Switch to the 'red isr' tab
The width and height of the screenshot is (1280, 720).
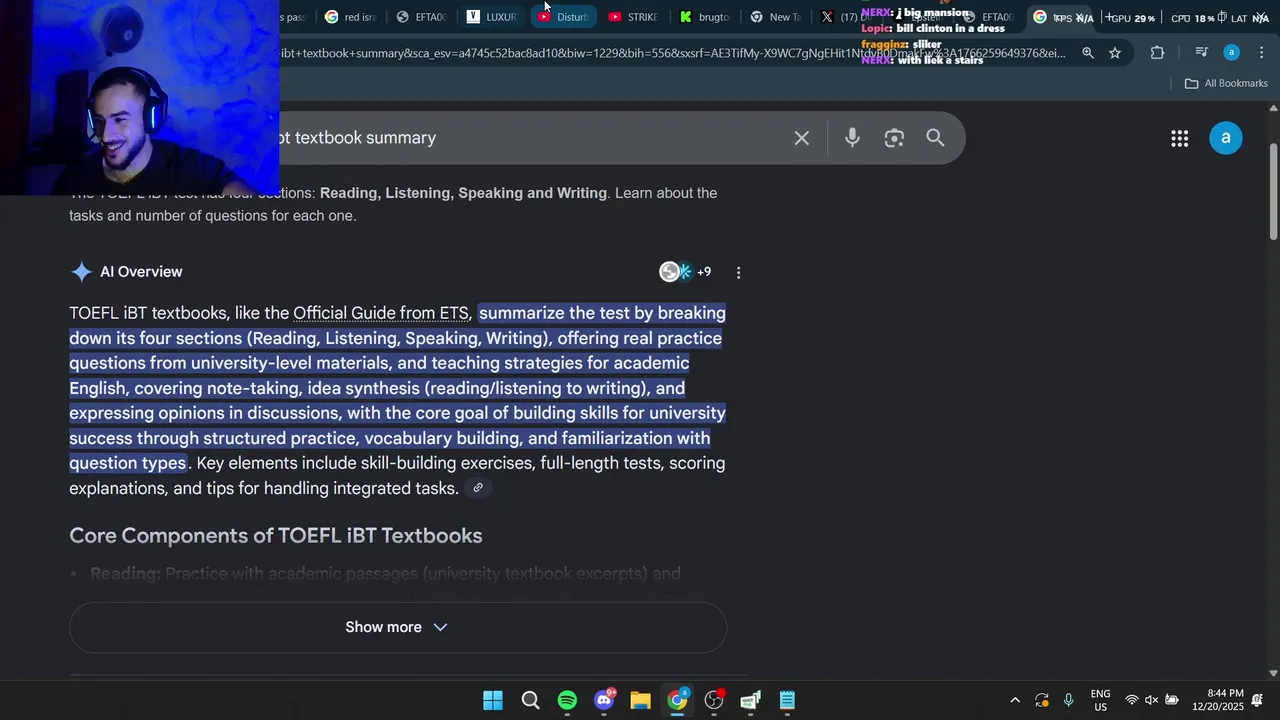click(351, 17)
